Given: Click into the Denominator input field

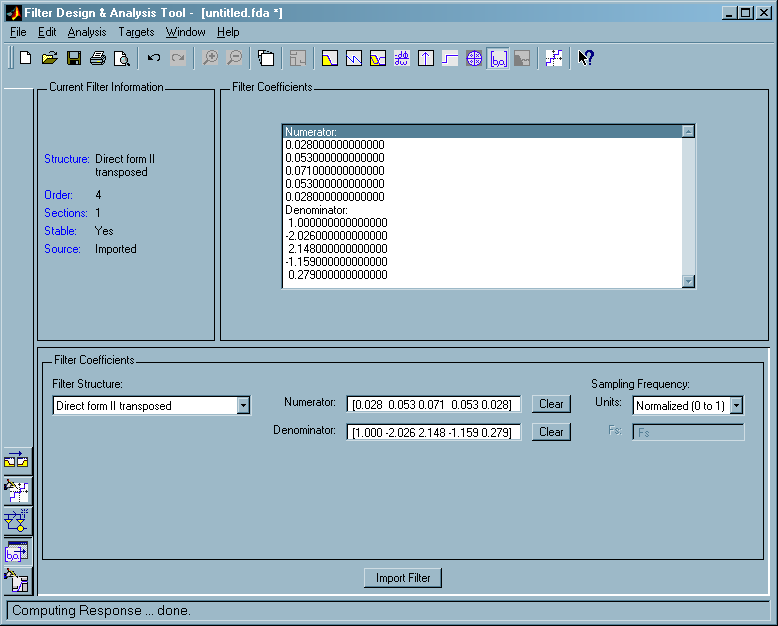Looking at the screenshot, I should tap(433, 432).
